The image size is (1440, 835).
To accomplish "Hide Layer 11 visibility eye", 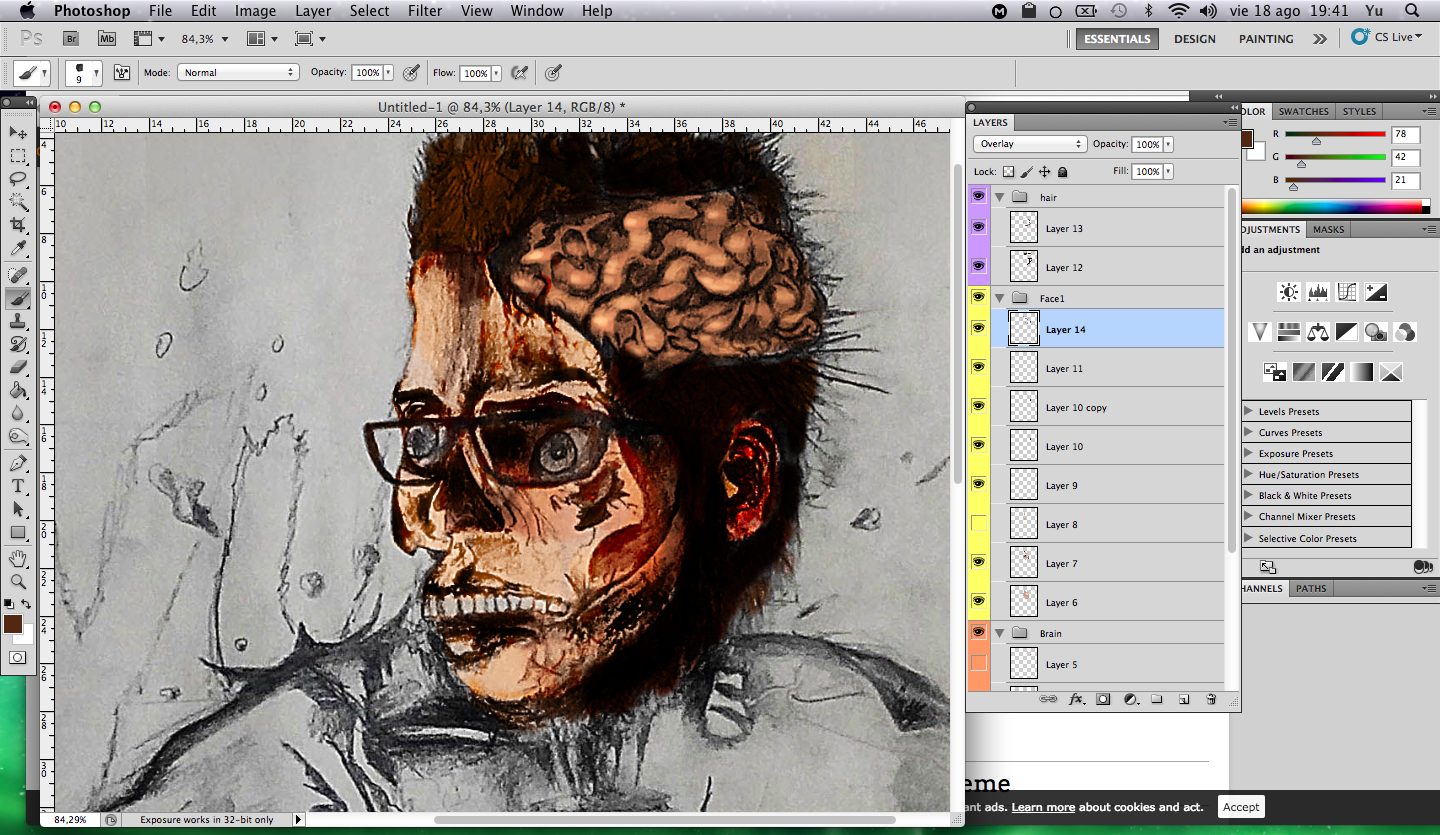I will [978, 368].
